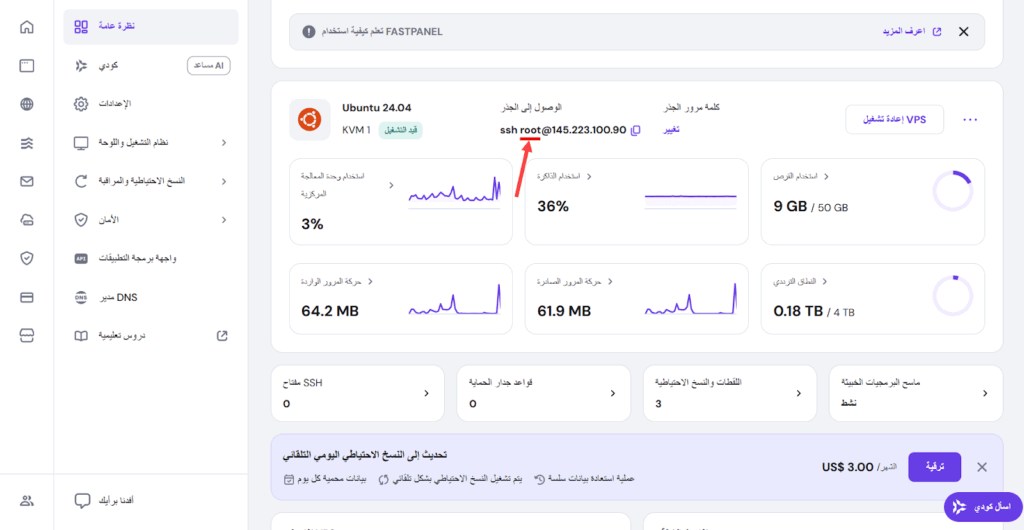Click the home icon in left rail
This screenshot has width=1024, height=530.
pyautogui.click(x=27, y=27)
